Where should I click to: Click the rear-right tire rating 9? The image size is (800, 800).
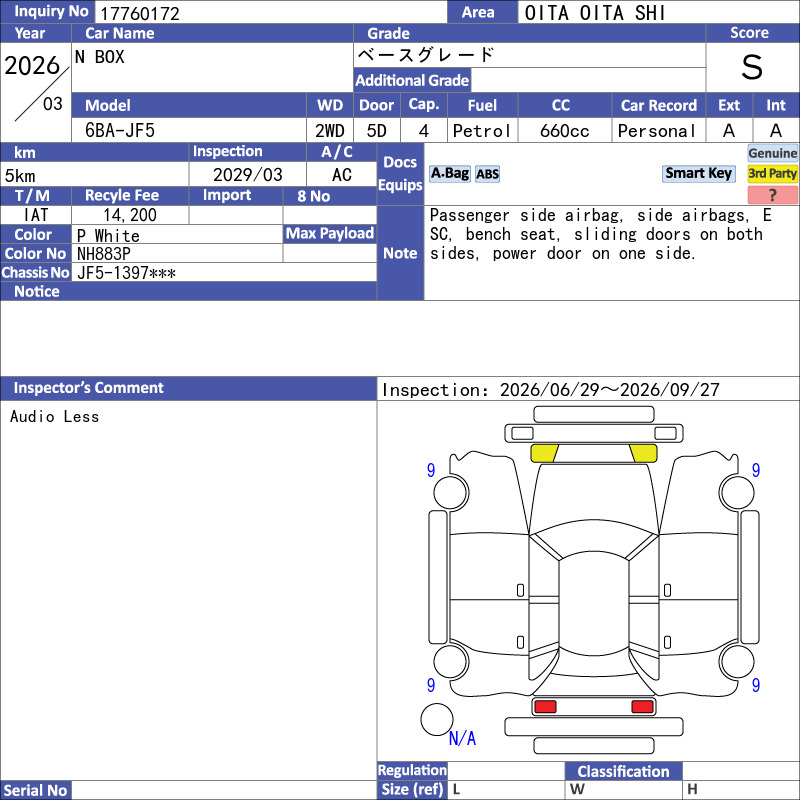(x=756, y=685)
